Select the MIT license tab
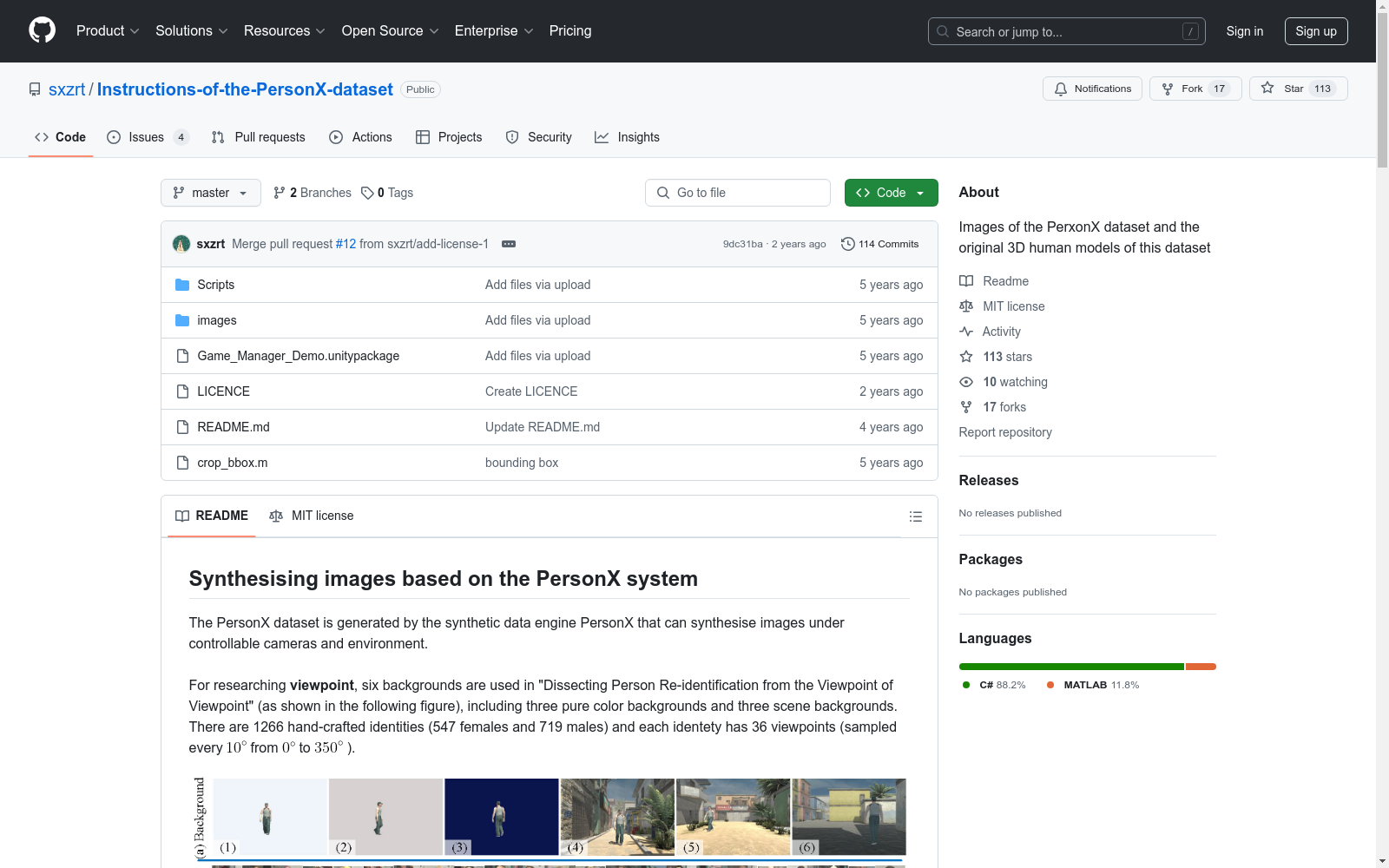The height and width of the screenshot is (868, 1389). 312,516
